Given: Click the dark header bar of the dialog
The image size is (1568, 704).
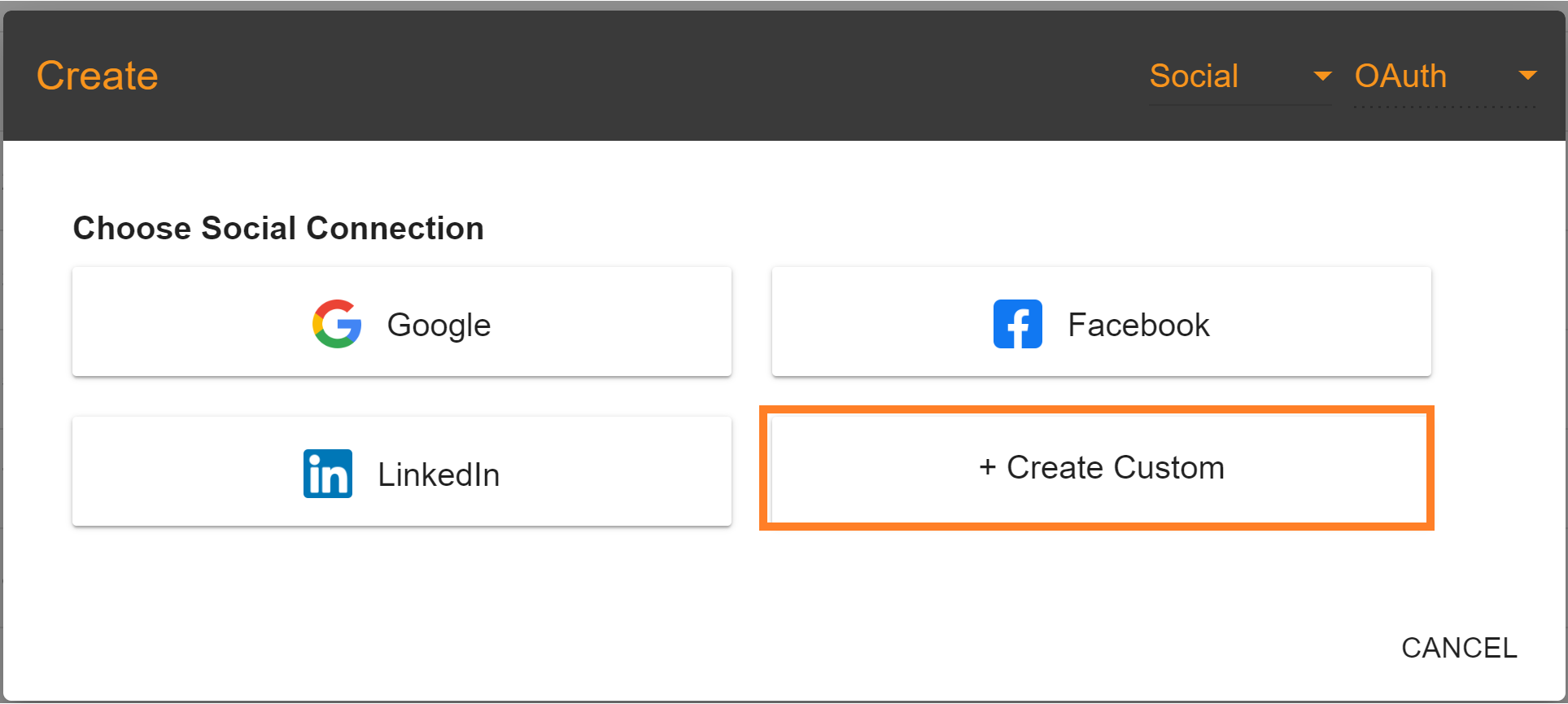Looking at the screenshot, I should [x=651, y=76].
